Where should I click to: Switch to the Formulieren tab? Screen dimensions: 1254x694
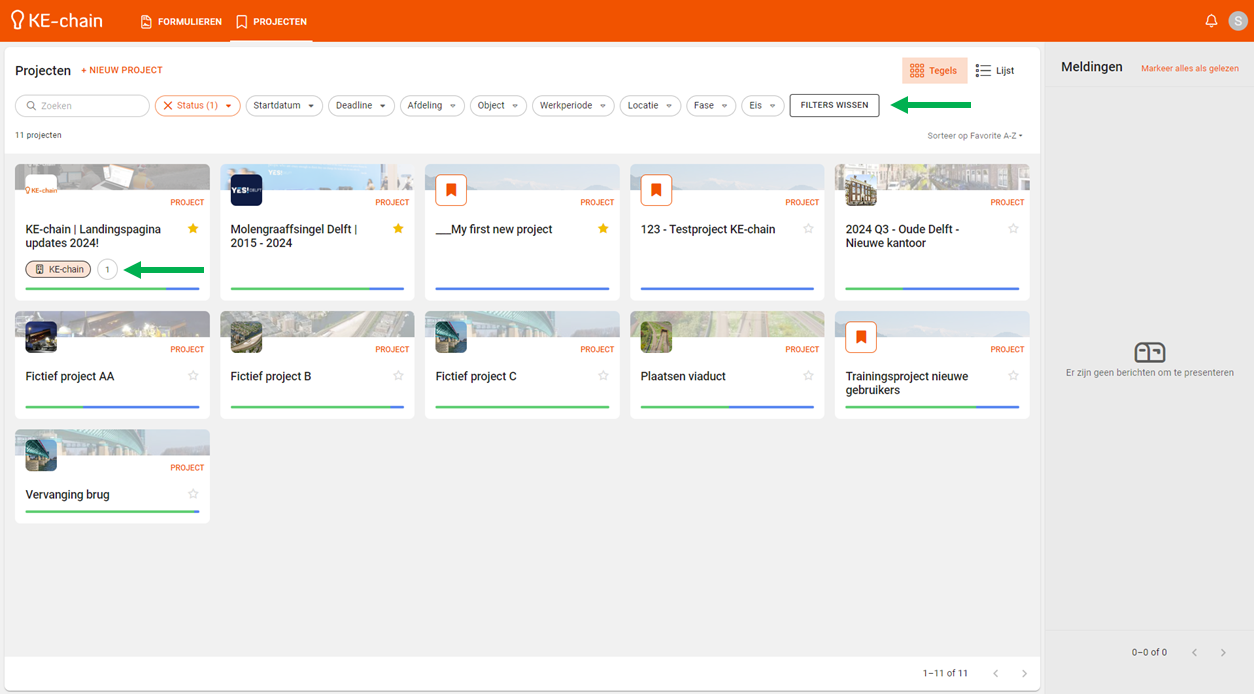click(x=181, y=21)
